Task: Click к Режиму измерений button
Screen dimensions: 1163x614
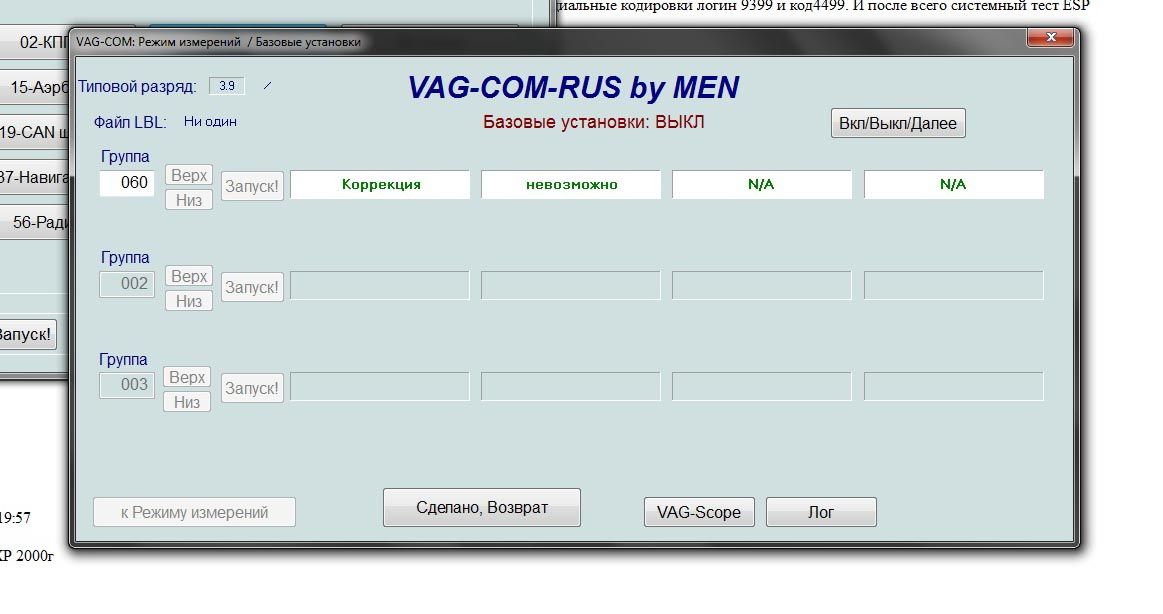Action: click(194, 512)
